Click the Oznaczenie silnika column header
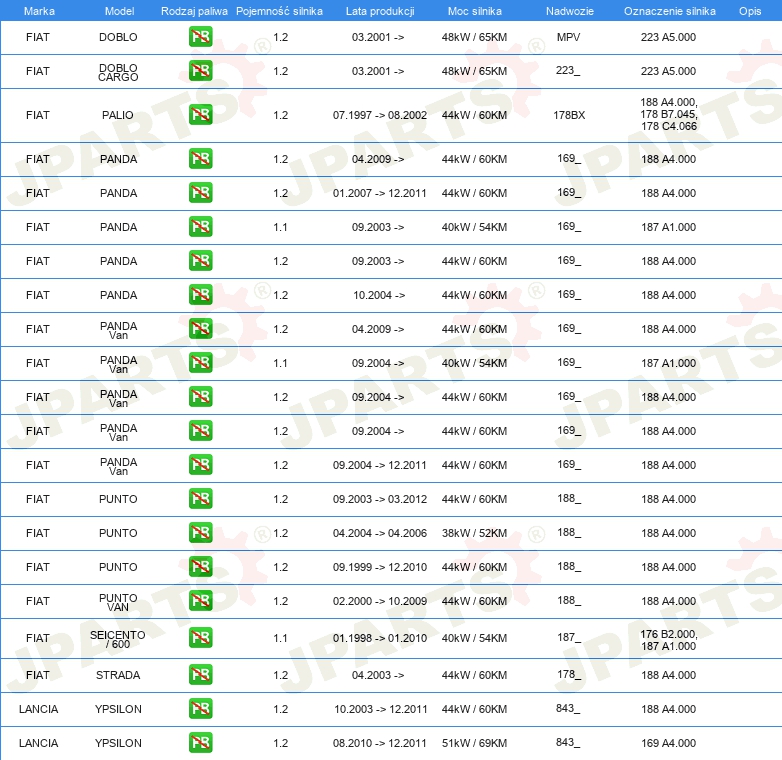782x760 pixels. tap(669, 11)
